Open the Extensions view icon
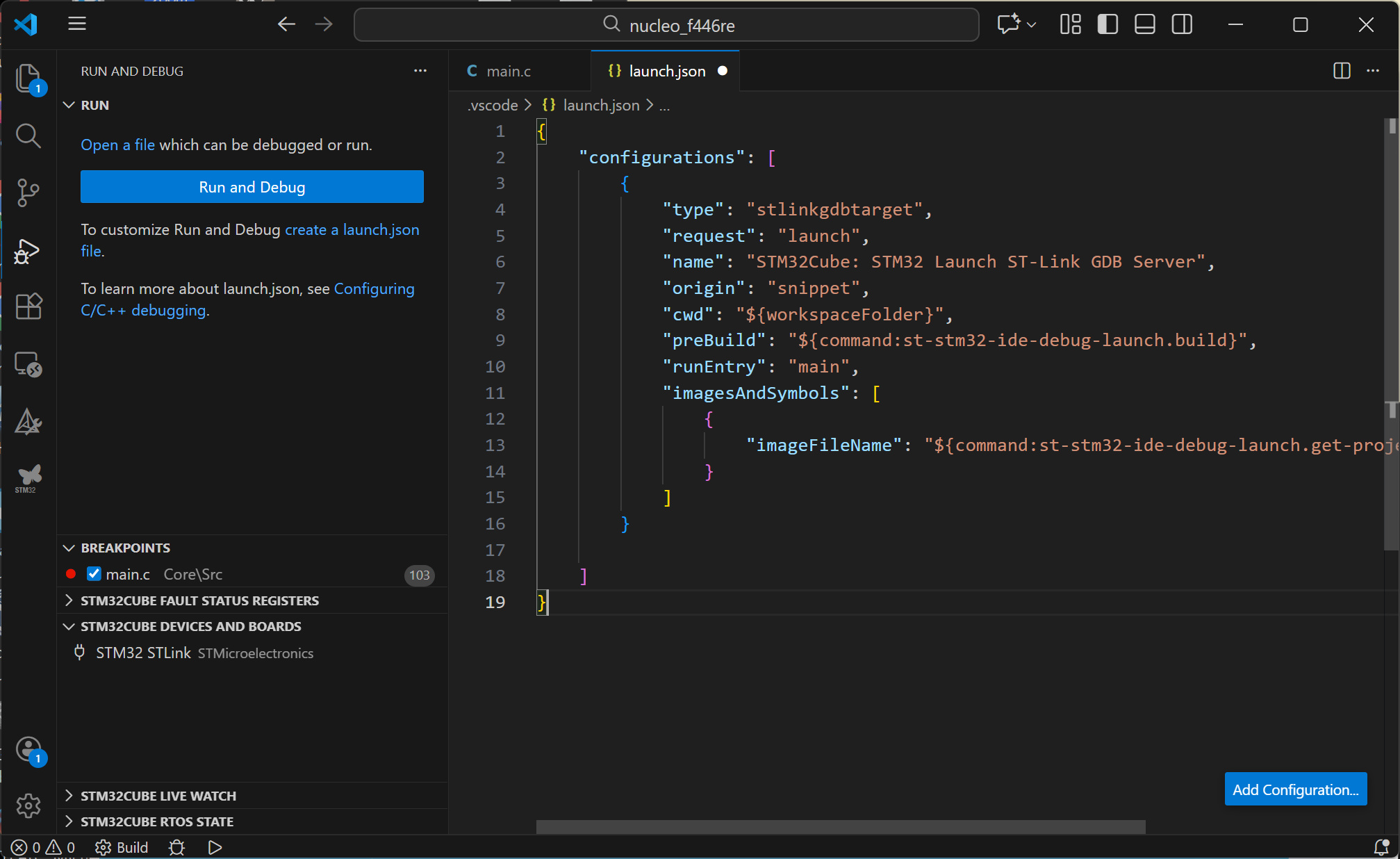 [x=28, y=306]
